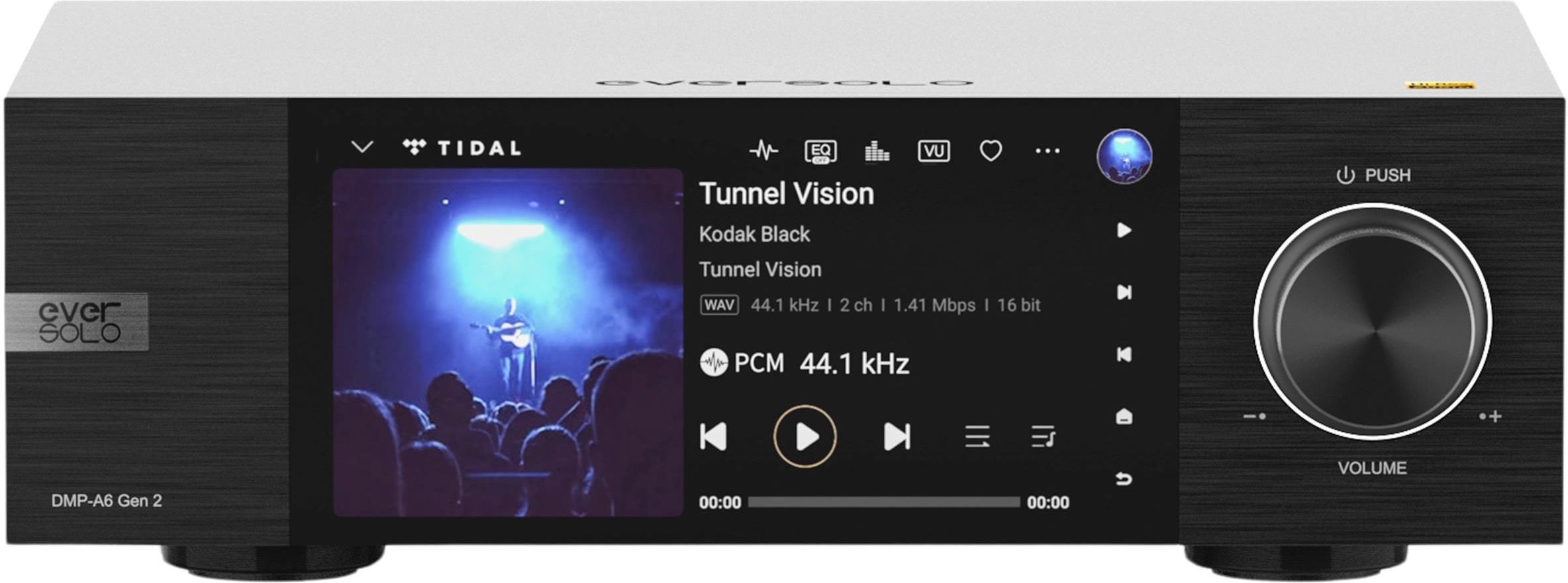
Task: Open the play queue list icon
Action: tap(1043, 437)
